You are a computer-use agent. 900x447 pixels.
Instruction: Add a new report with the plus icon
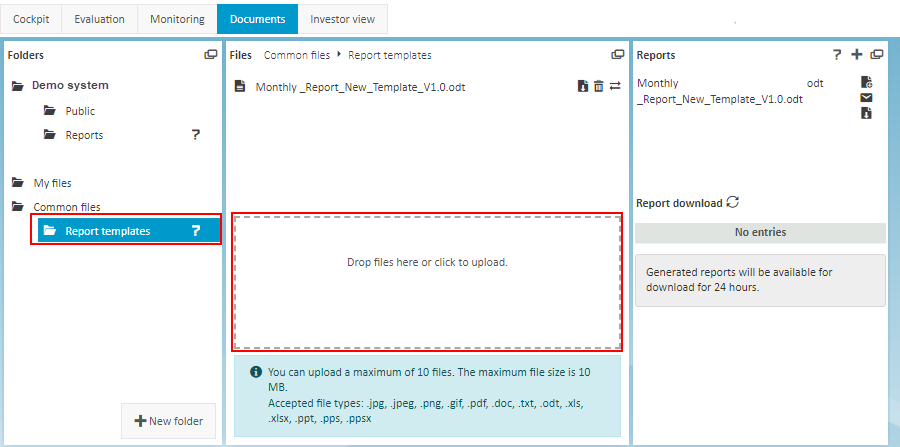click(x=856, y=55)
